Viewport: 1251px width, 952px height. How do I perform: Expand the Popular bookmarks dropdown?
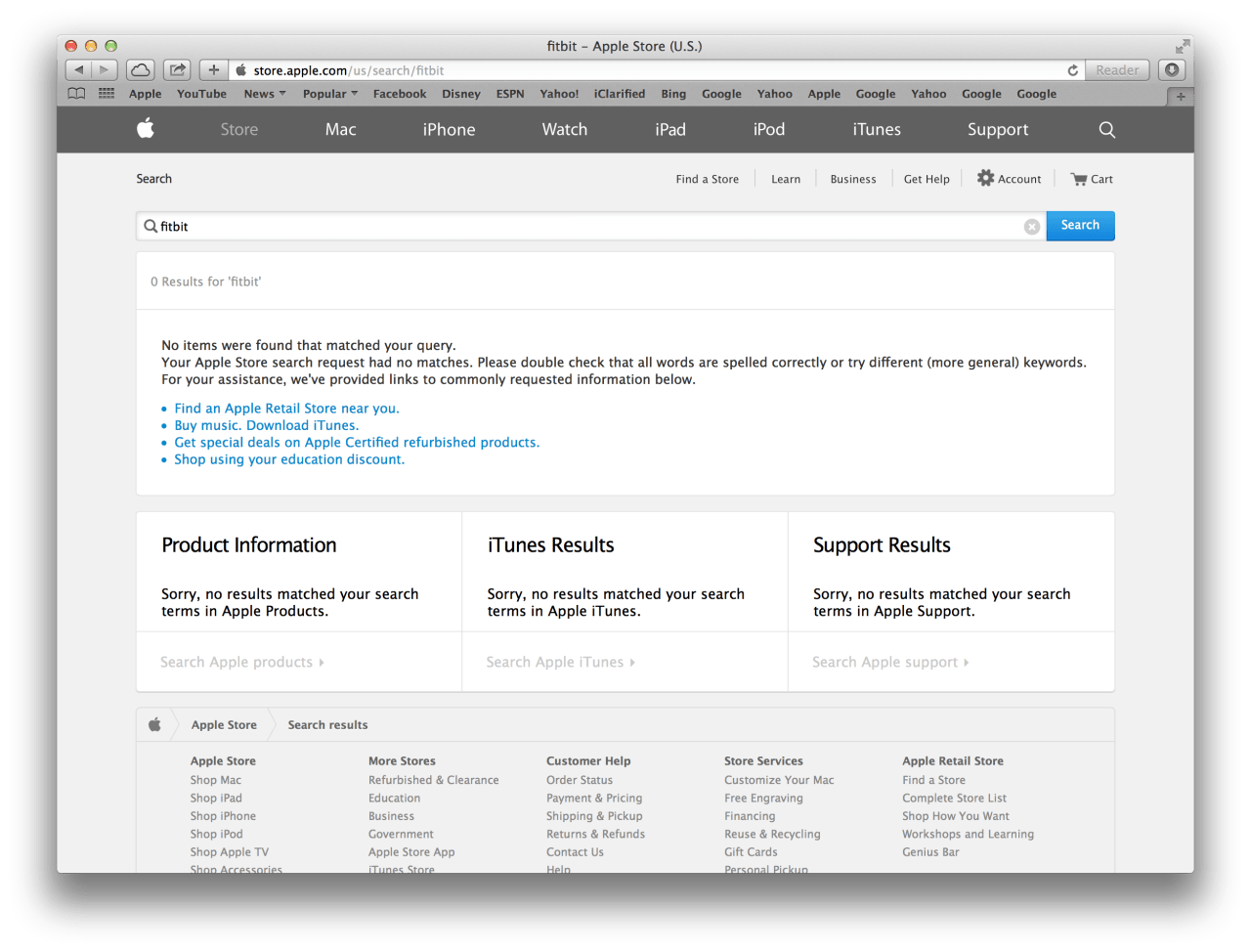pyautogui.click(x=329, y=94)
